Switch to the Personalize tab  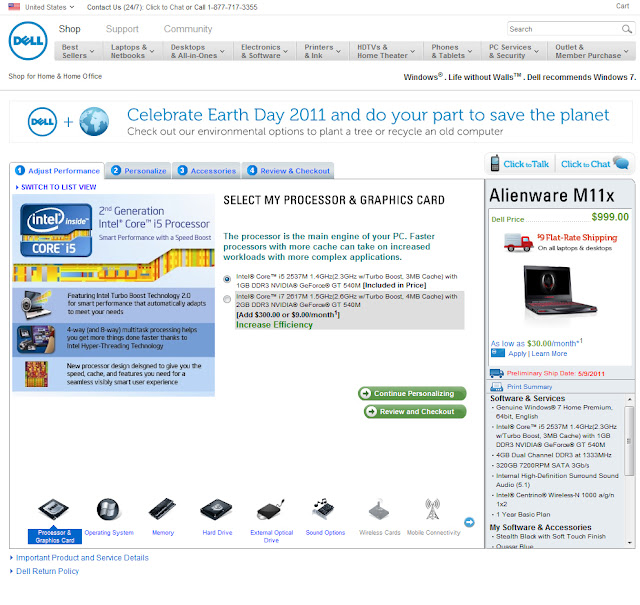[138, 171]
